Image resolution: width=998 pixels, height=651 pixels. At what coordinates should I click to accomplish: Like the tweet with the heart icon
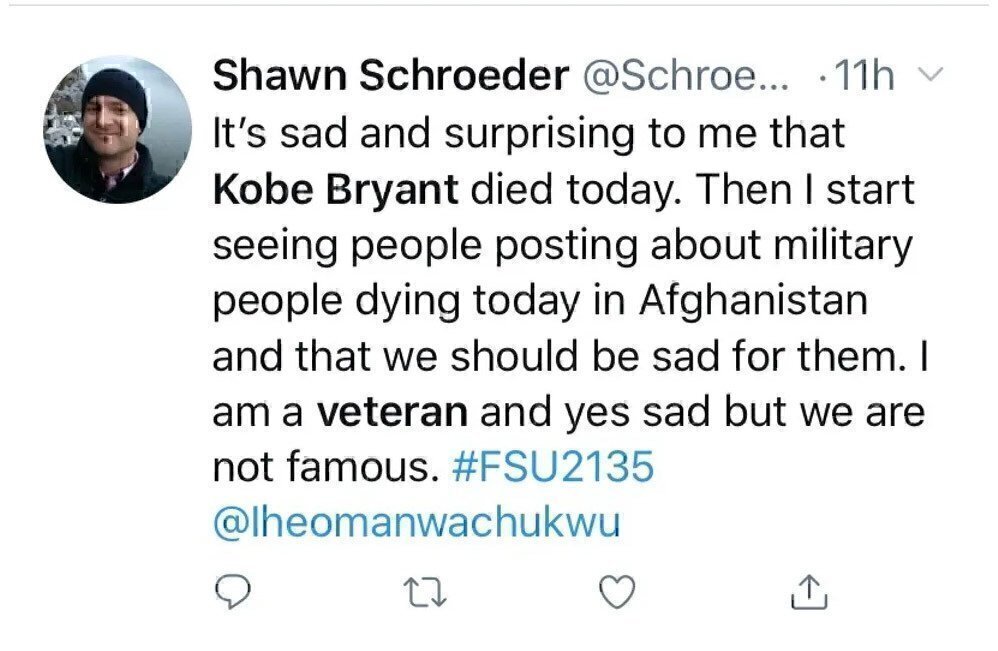click(x=617, y=594)
